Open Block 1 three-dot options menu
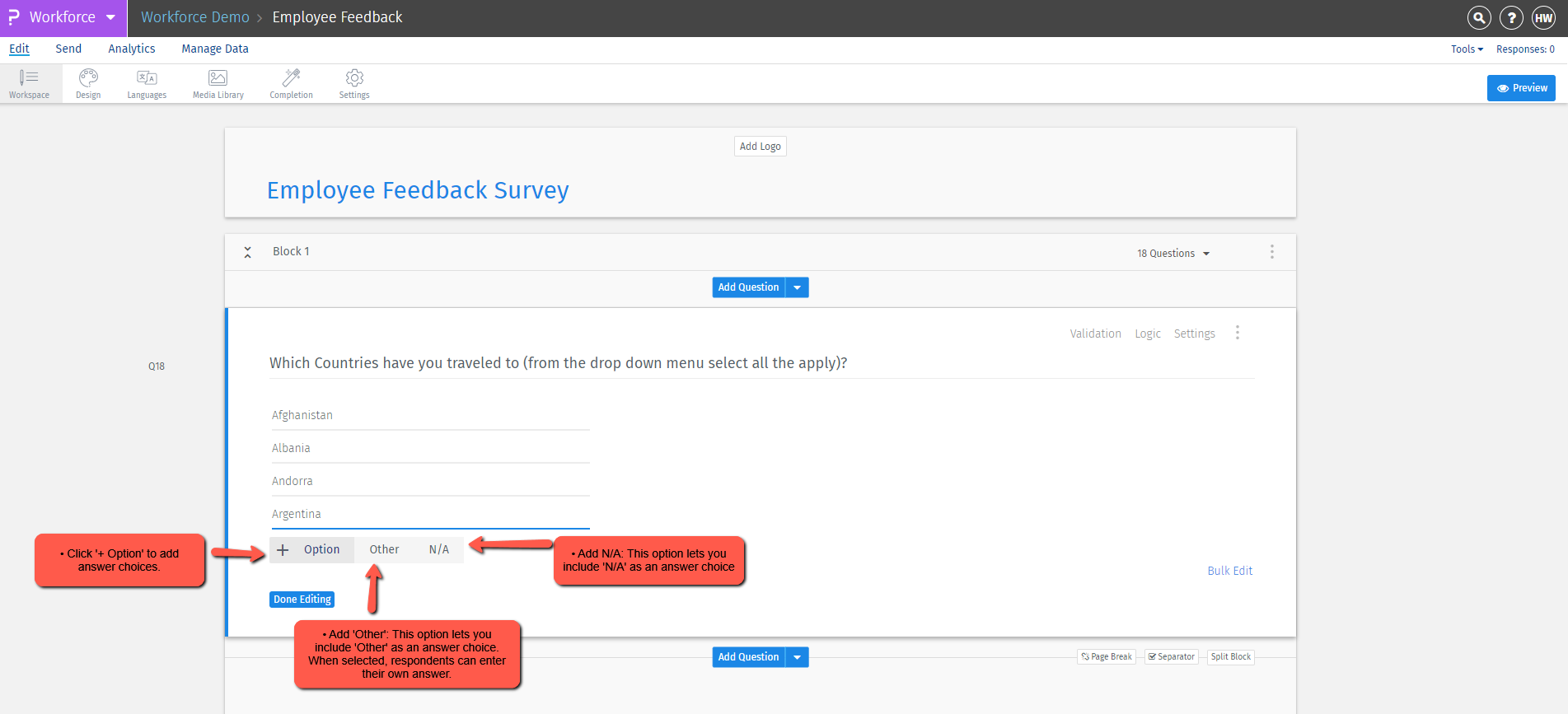Viewport: 1568px width, 714px height. (1271, 252)
